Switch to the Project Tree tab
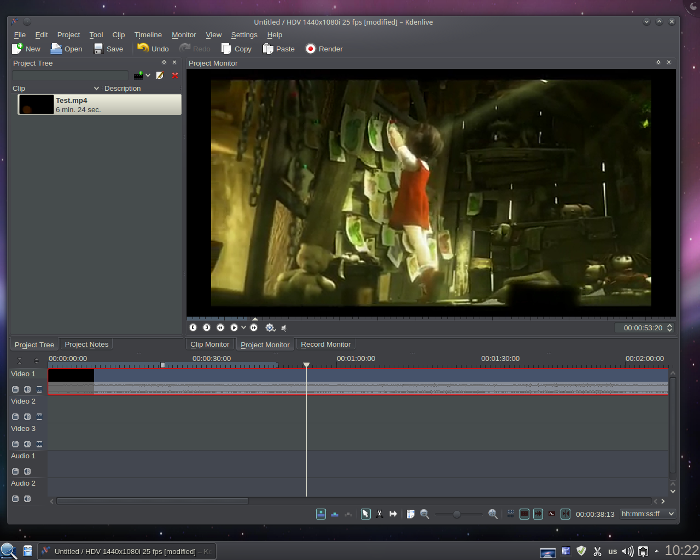This screenshot has height=560, width=700. [x=34, y=344]
